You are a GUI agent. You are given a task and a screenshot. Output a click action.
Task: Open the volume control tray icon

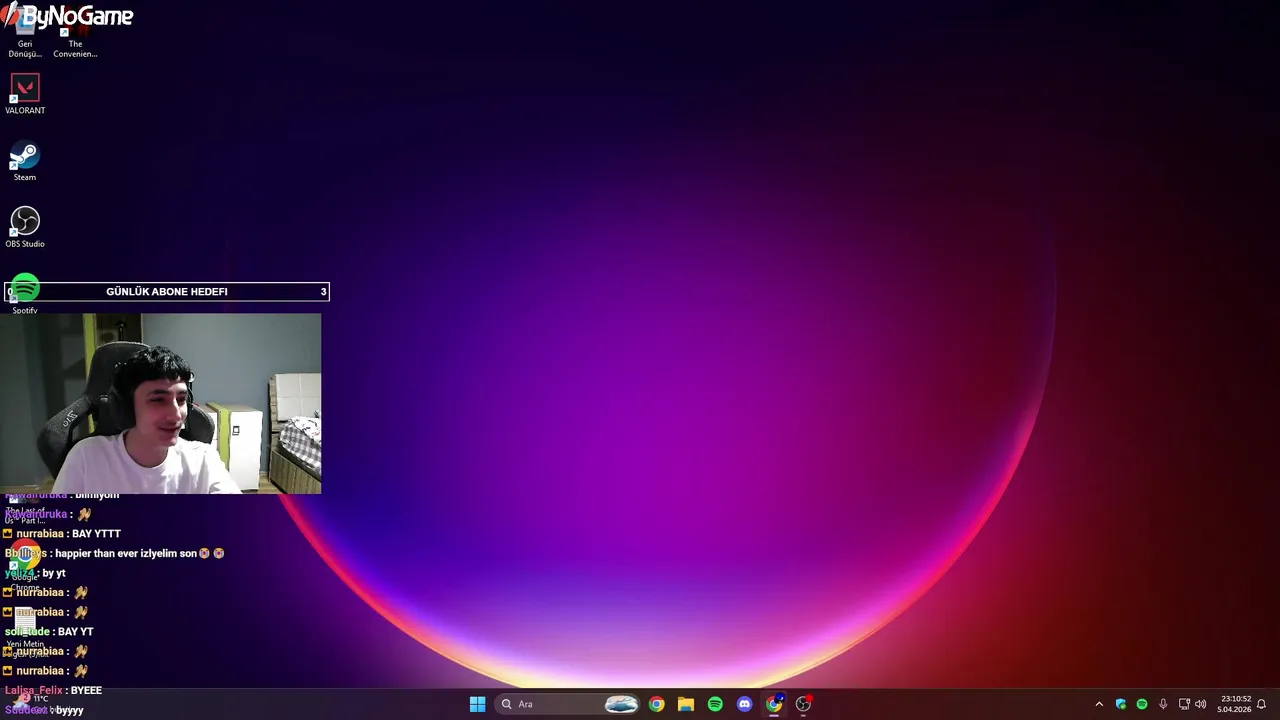[x=1201, y=704]
